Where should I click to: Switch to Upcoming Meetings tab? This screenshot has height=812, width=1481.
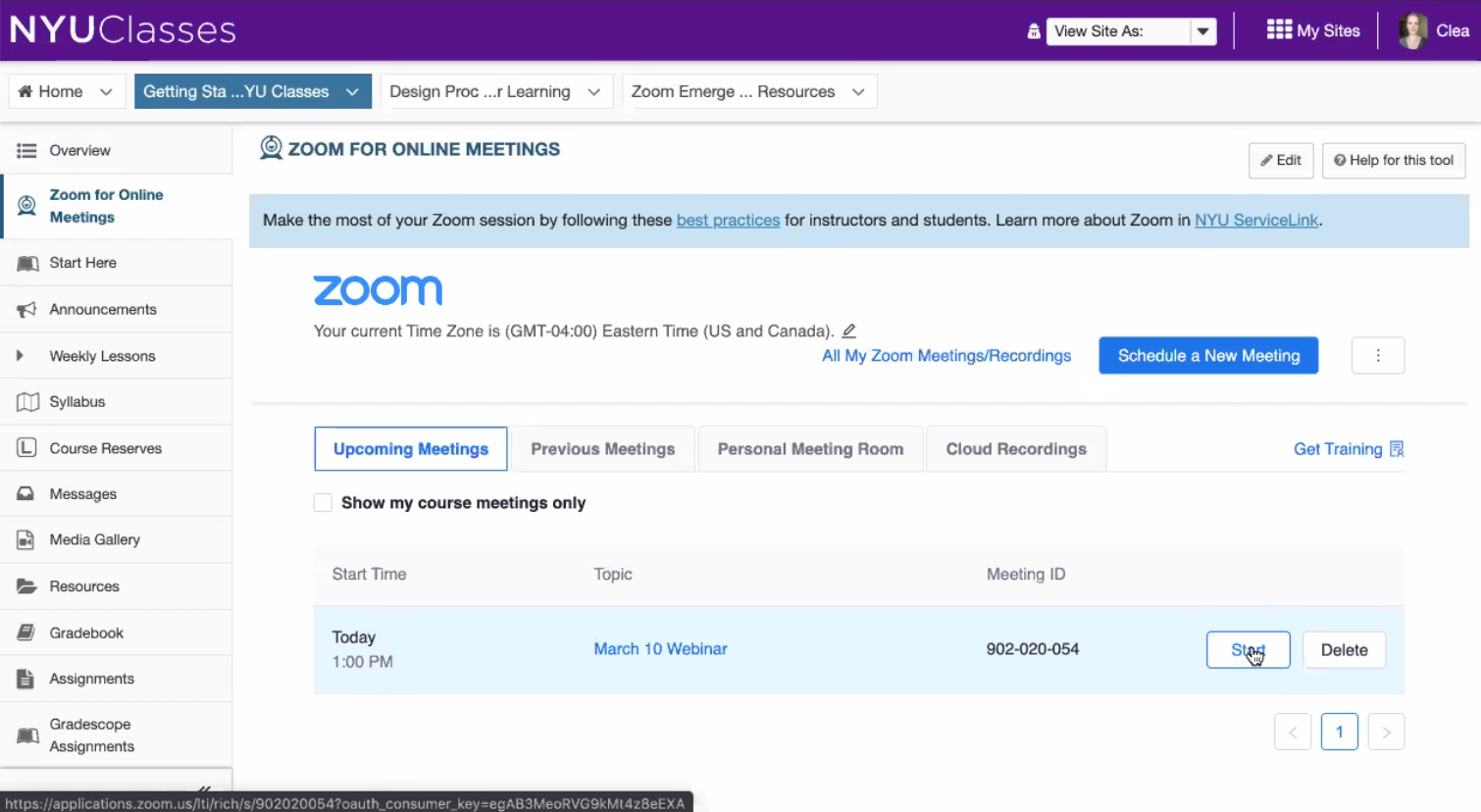click(411, 449)
